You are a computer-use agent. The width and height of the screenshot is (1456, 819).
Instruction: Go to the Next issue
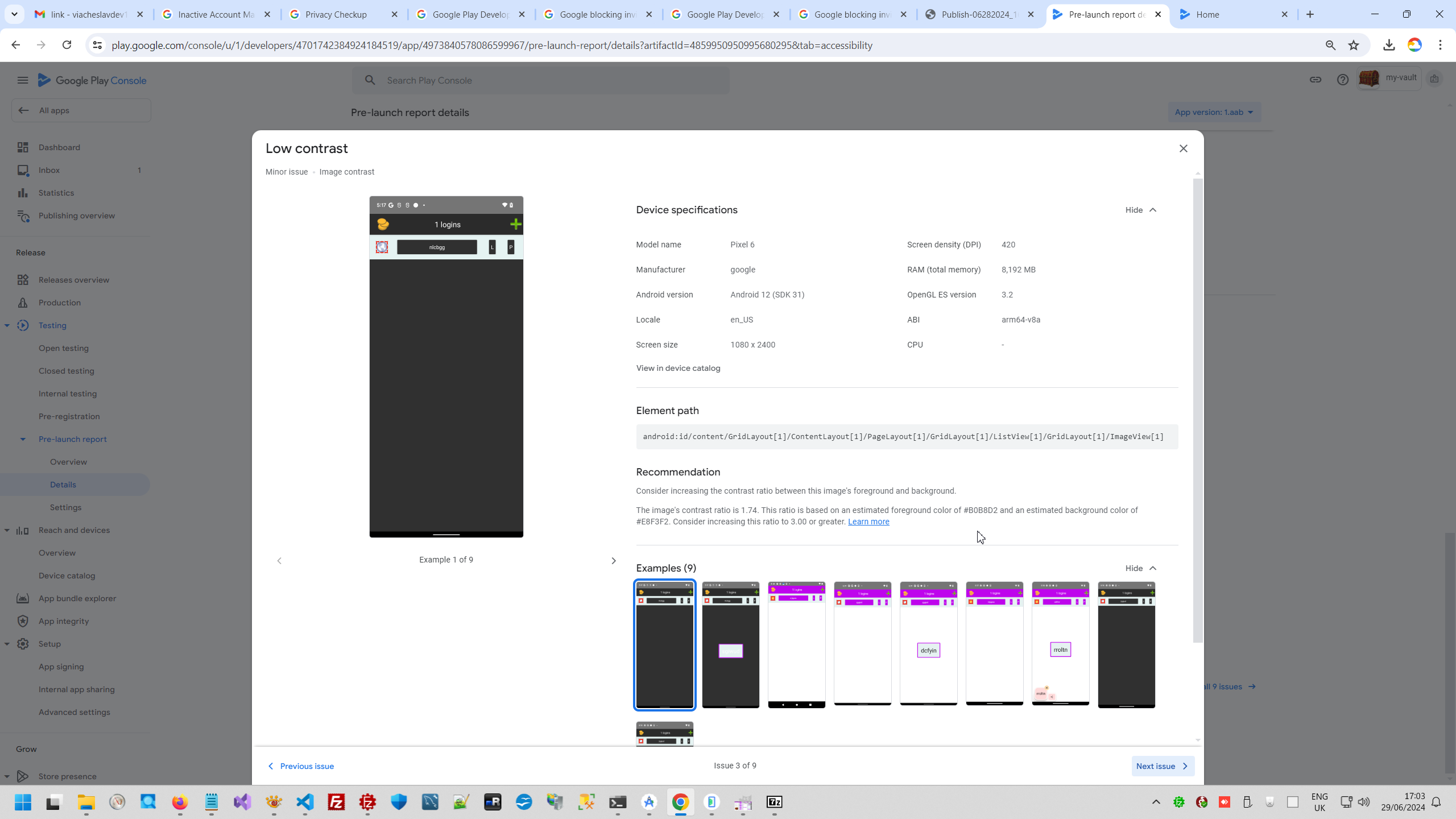pos(1162,766)
